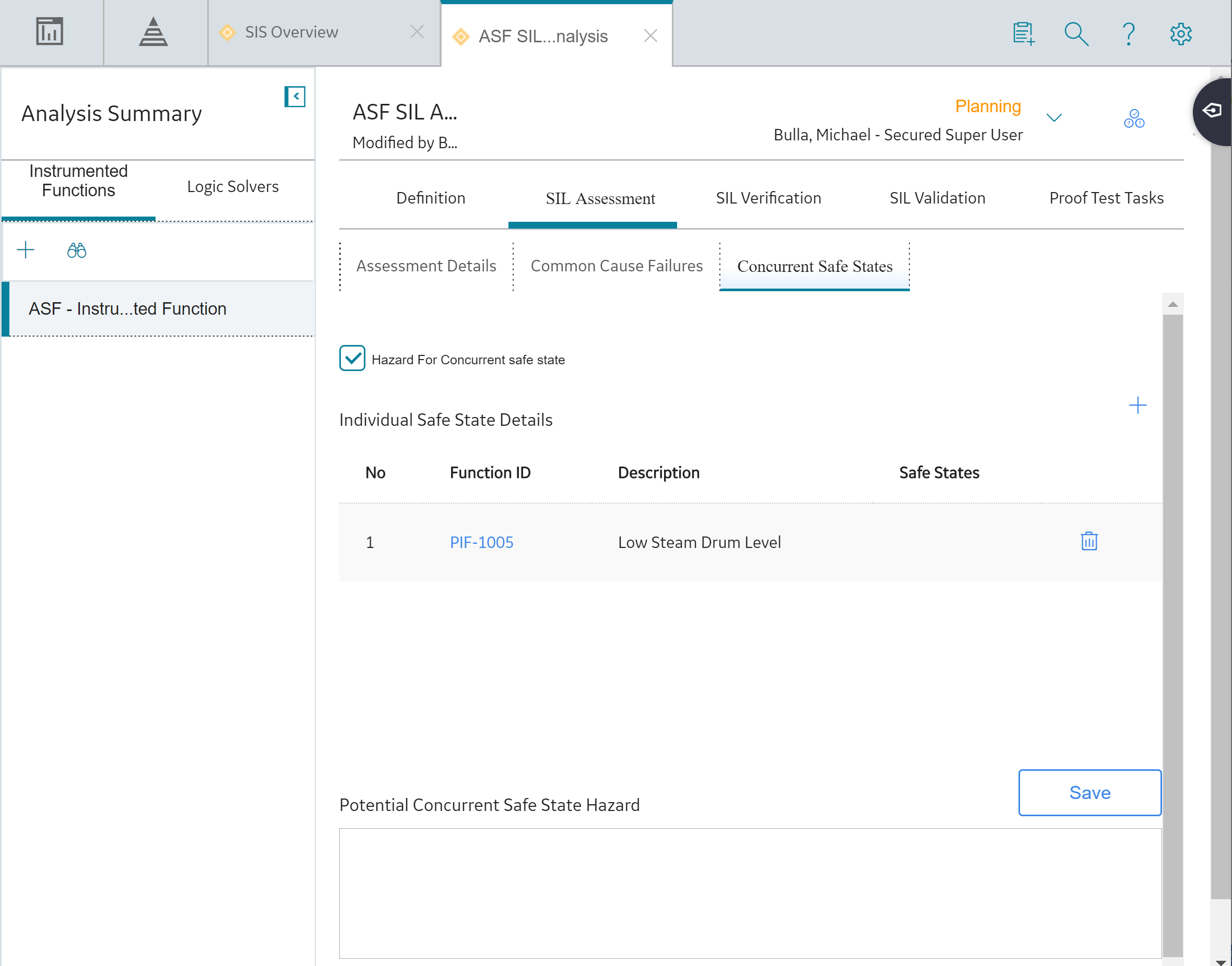Click the content scrollbar up arrow
The width and height of the screenshot is (1232, 966).
coord(1172,304)
